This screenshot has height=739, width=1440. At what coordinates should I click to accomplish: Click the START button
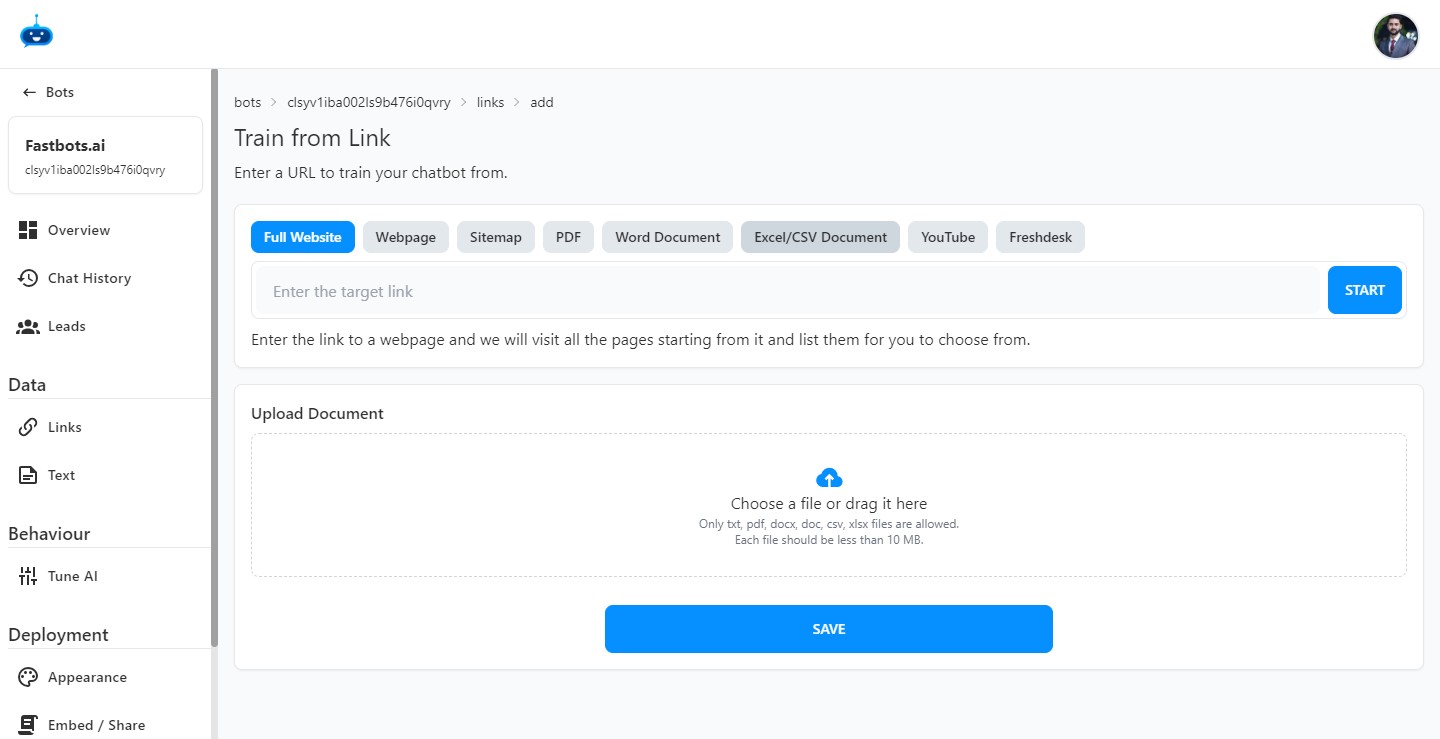(x=1365, y=290)
